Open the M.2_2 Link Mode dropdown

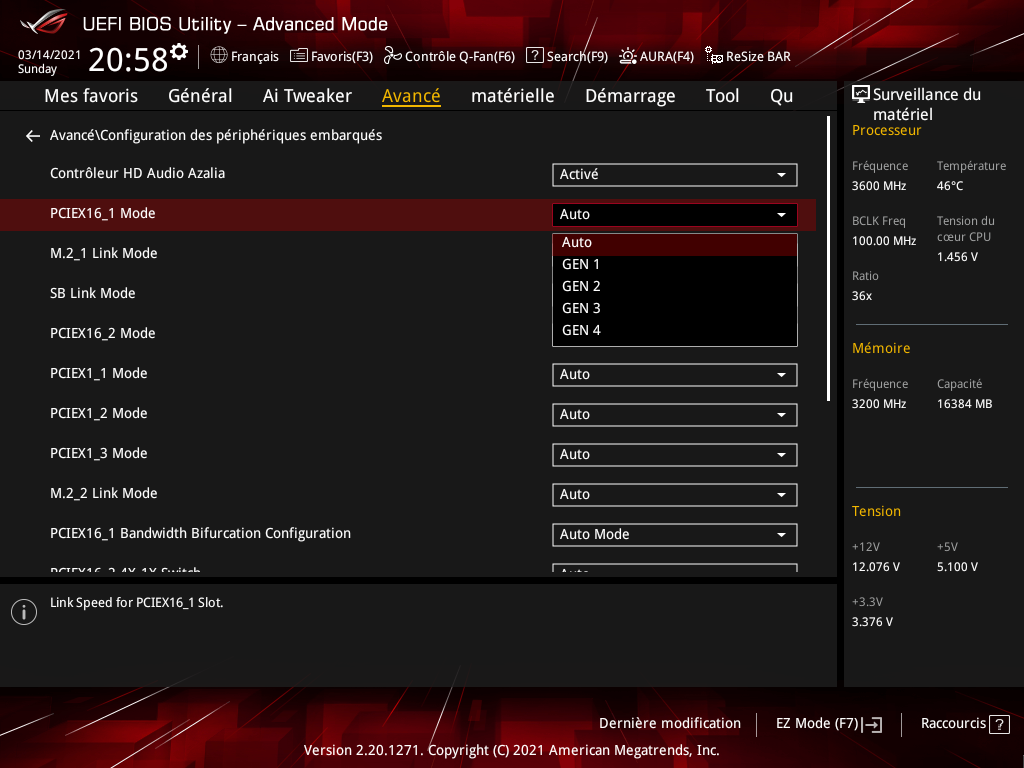pos(675,494)
